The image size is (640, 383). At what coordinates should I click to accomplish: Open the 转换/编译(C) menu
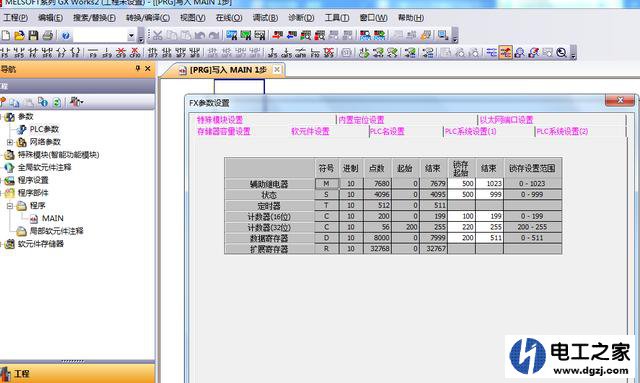148,18
